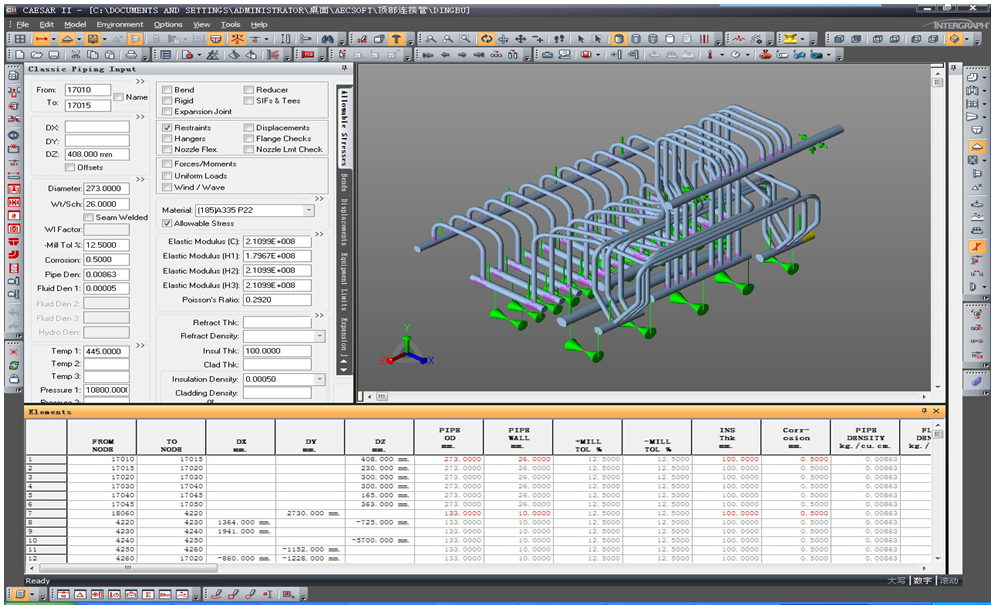
Task: Click the Cut scissors icon
Action: 75,54
